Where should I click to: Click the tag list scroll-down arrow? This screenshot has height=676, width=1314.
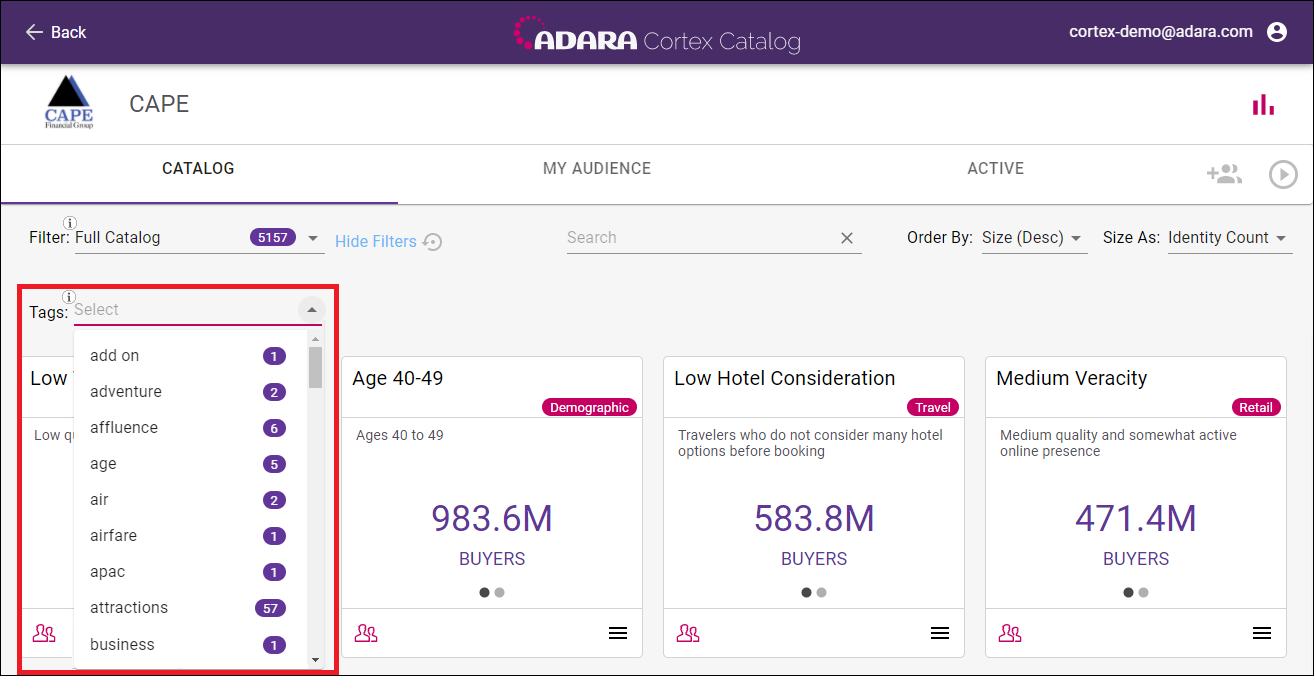pos(315,660)
